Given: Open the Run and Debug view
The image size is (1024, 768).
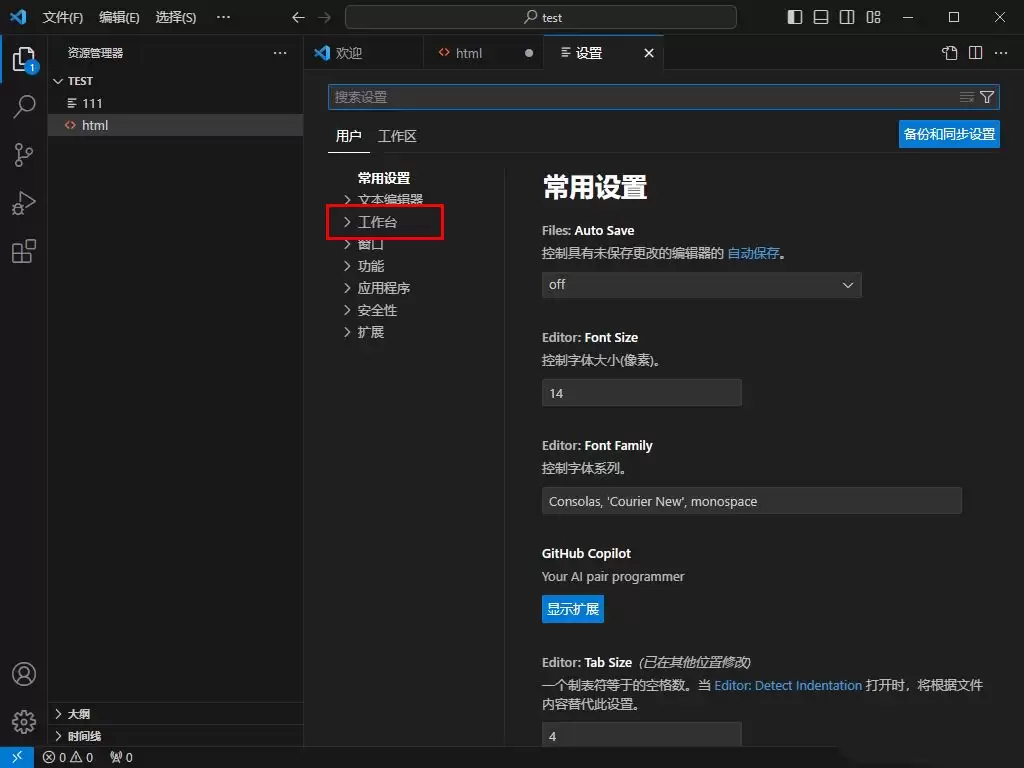Looking at the screenshot, I should coord(24,202).
